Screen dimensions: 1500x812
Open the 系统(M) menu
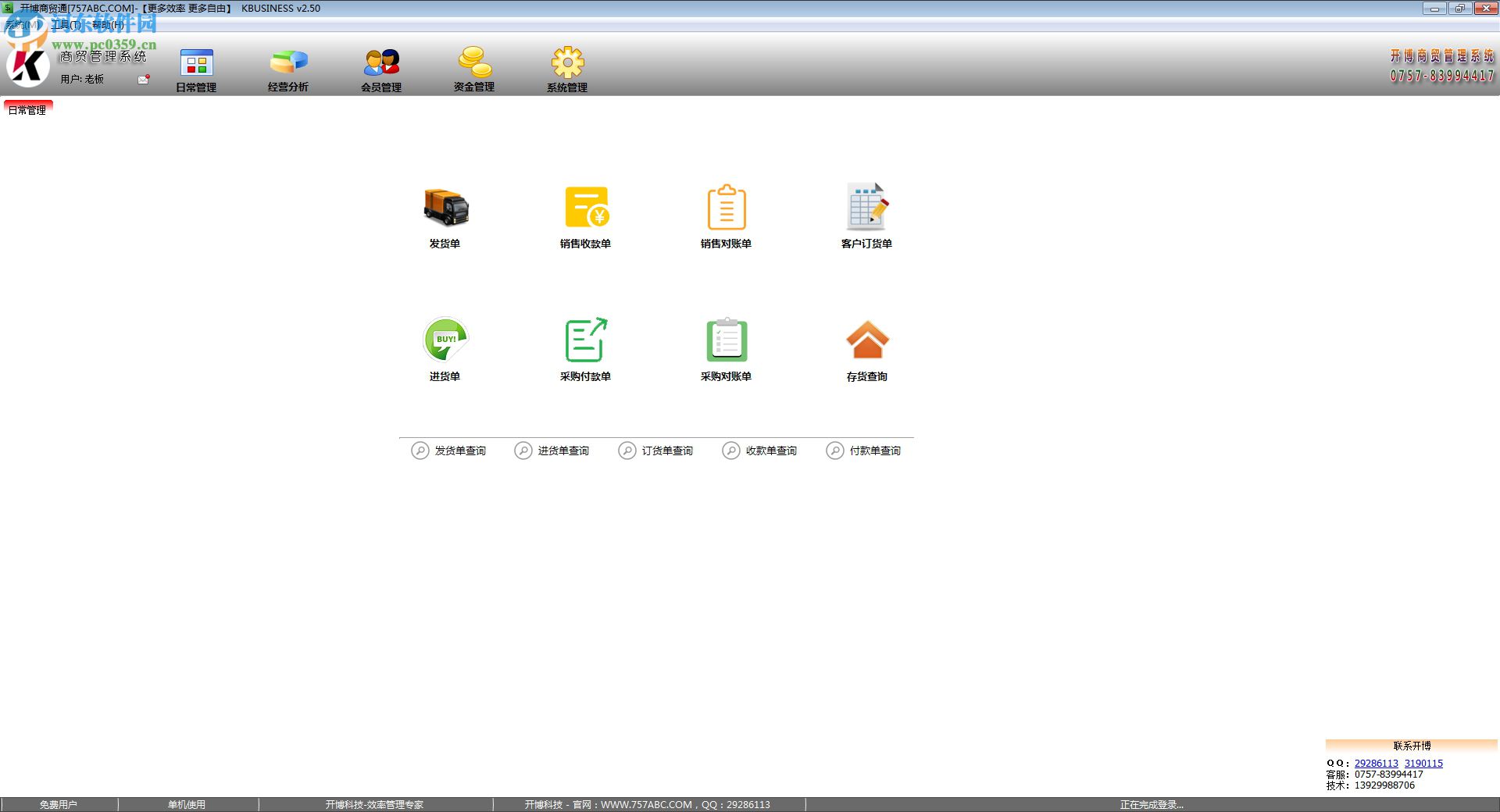click(x=21, y=25)
